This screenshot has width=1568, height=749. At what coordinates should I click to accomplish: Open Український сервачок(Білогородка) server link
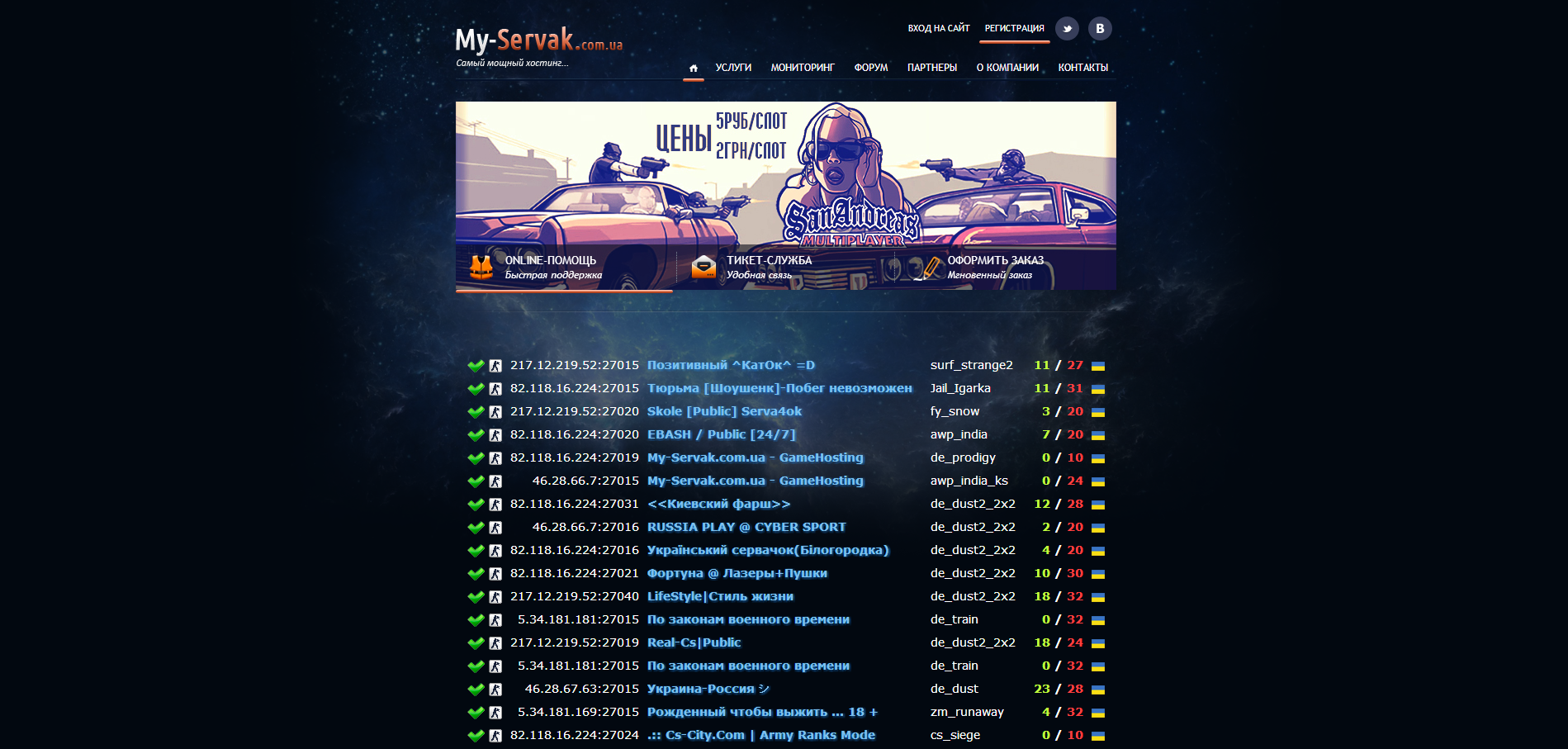click(x=768, y=550)
